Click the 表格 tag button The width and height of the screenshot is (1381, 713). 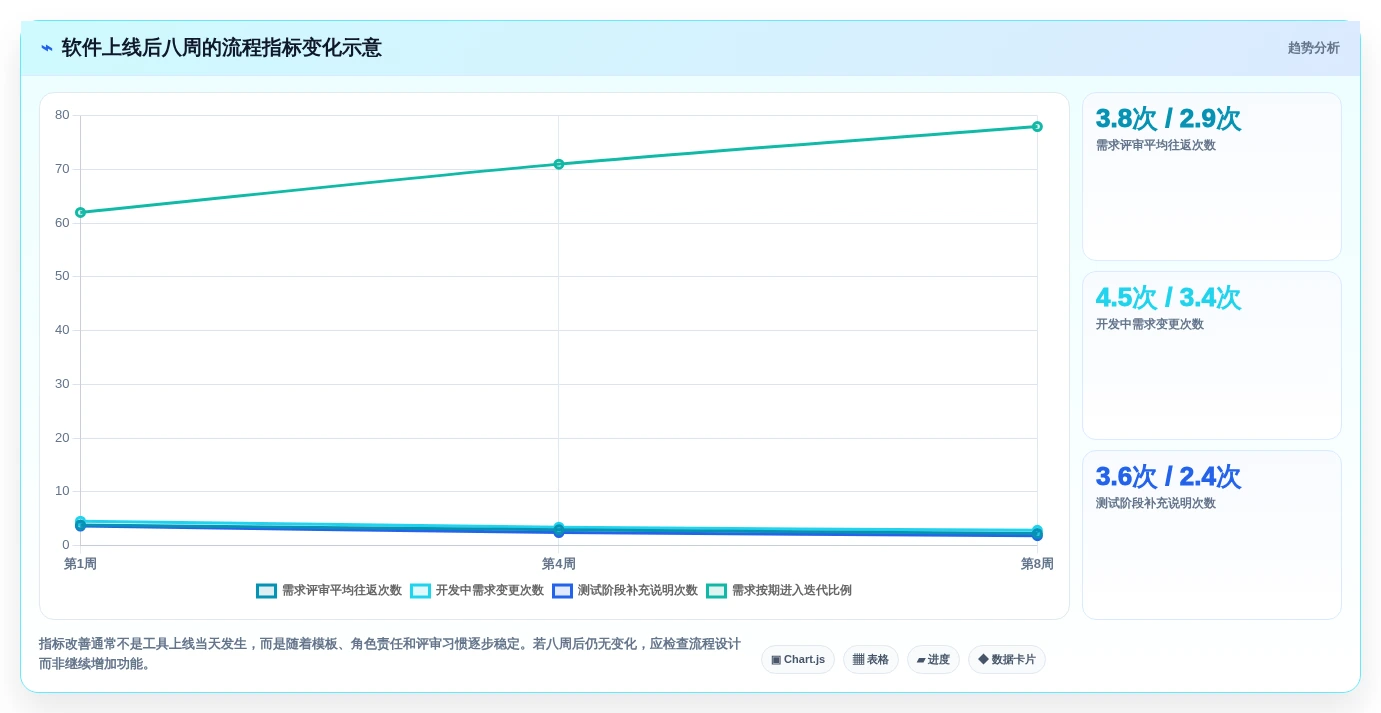click(870, 660)
